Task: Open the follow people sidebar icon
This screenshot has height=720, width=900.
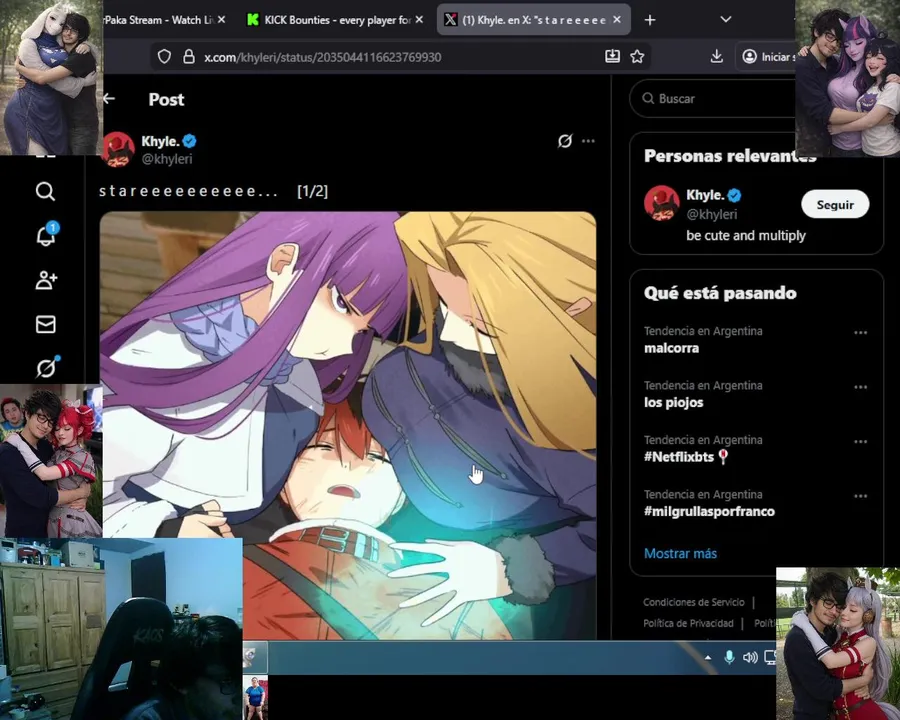Action: (x=46, y=280)
